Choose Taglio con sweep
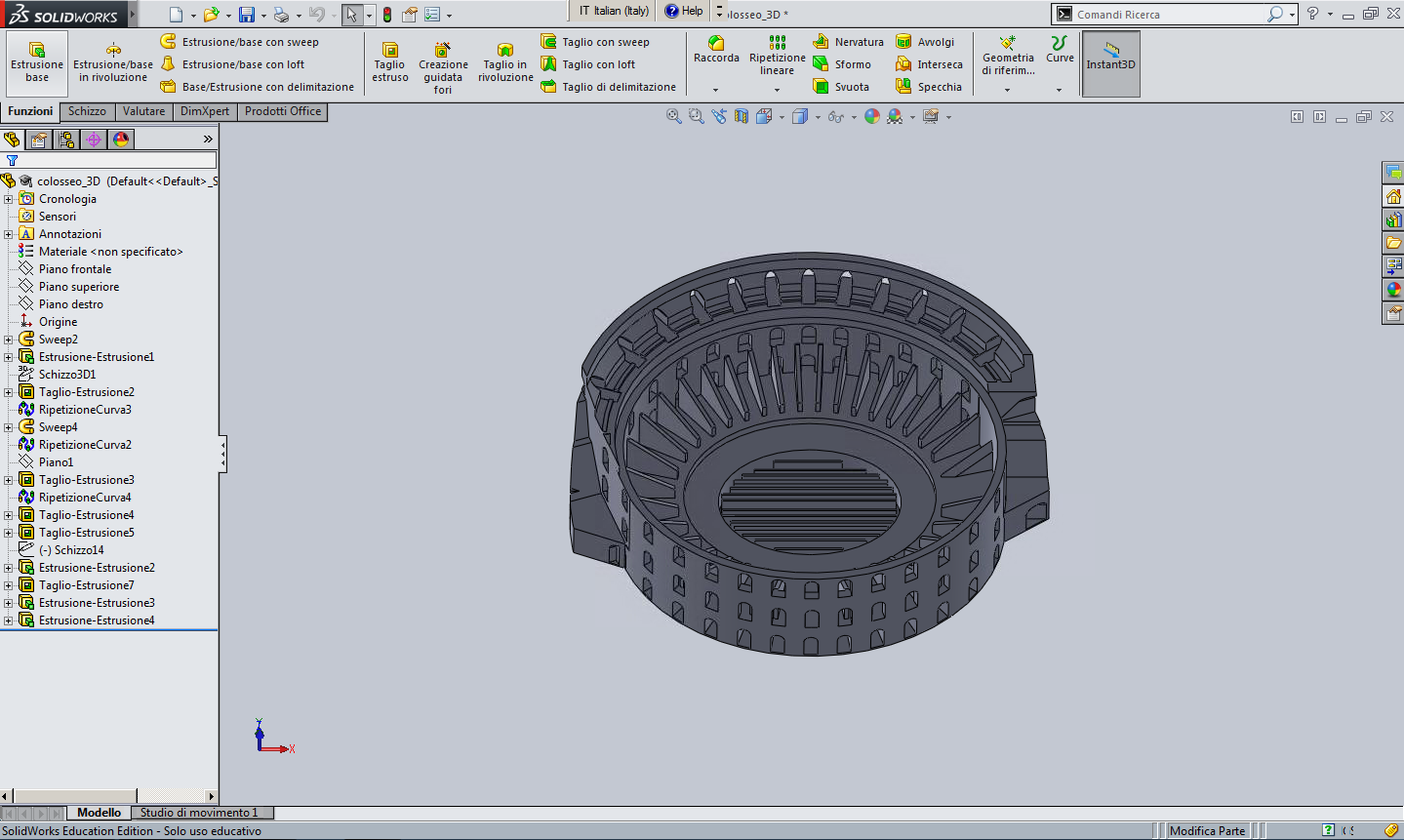Viewport: 1404px width, 840px height. pyautogui.click(x=596, y=42)
